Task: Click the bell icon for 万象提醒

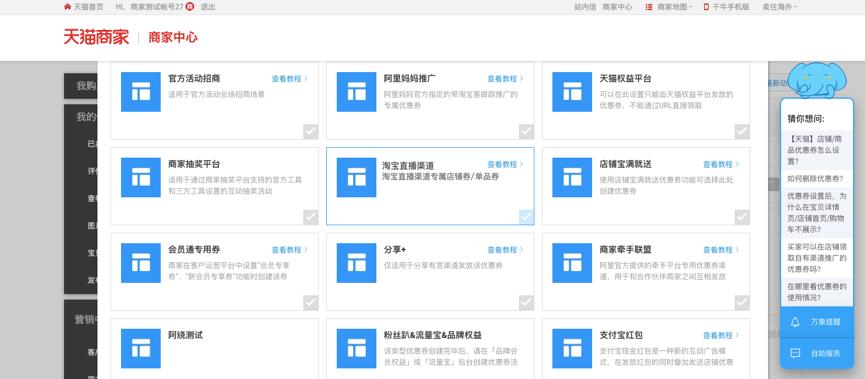Action: coord(795,322)
